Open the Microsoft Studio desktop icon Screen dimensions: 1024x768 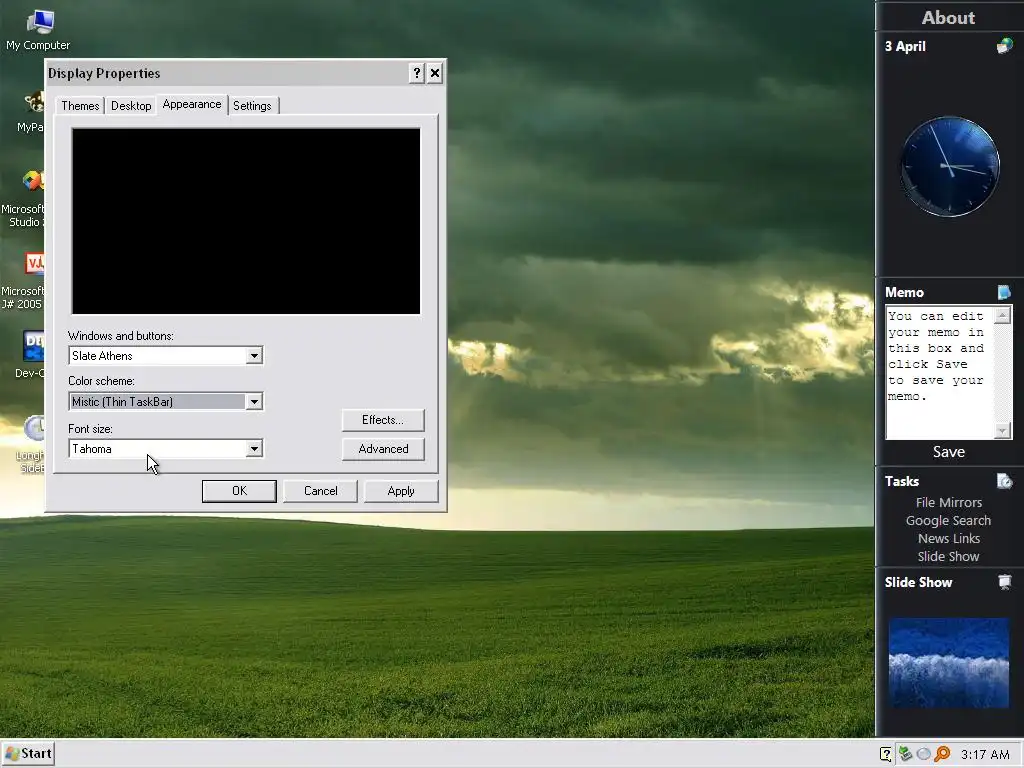pyautogui.click(x=25, y=199)
